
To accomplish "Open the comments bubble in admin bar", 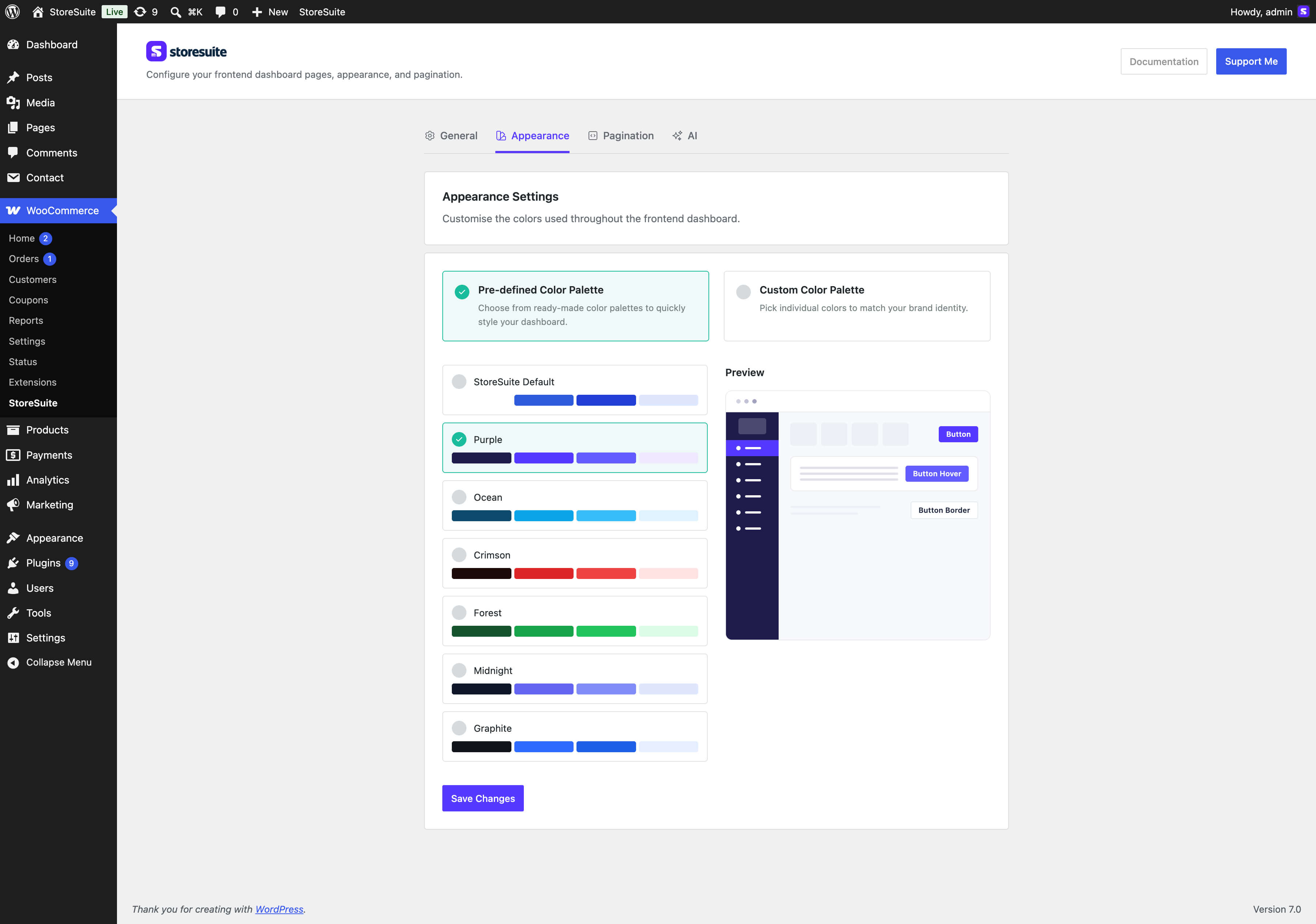I will tap(221, 11).
